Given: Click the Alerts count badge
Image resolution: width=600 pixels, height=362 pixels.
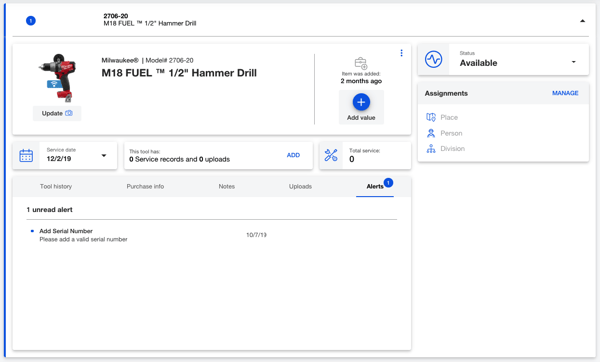Looking at the screenshot, I should tap(388, 183).
